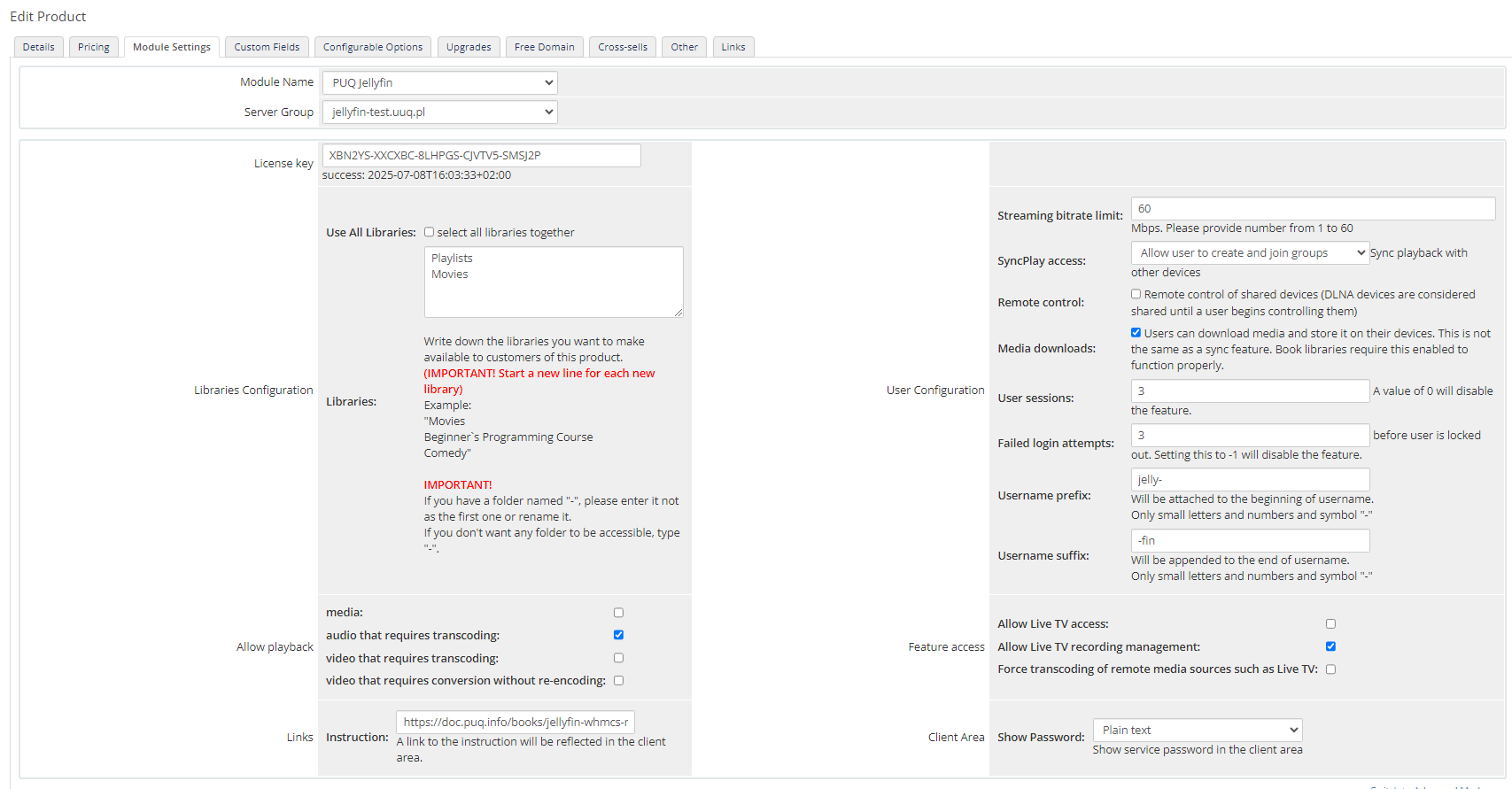This screenshot has width=1512, height=789.
Task: Enable media playback checkbox
Action: pos(618,613)
